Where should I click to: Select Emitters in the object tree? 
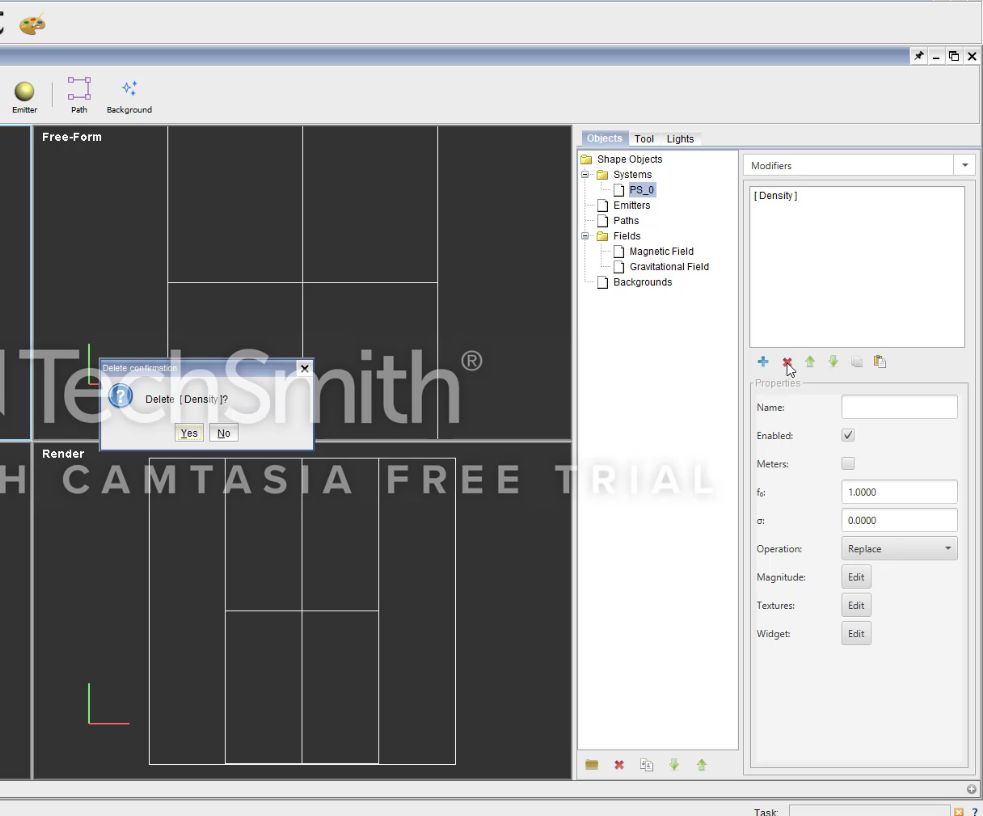631,205
